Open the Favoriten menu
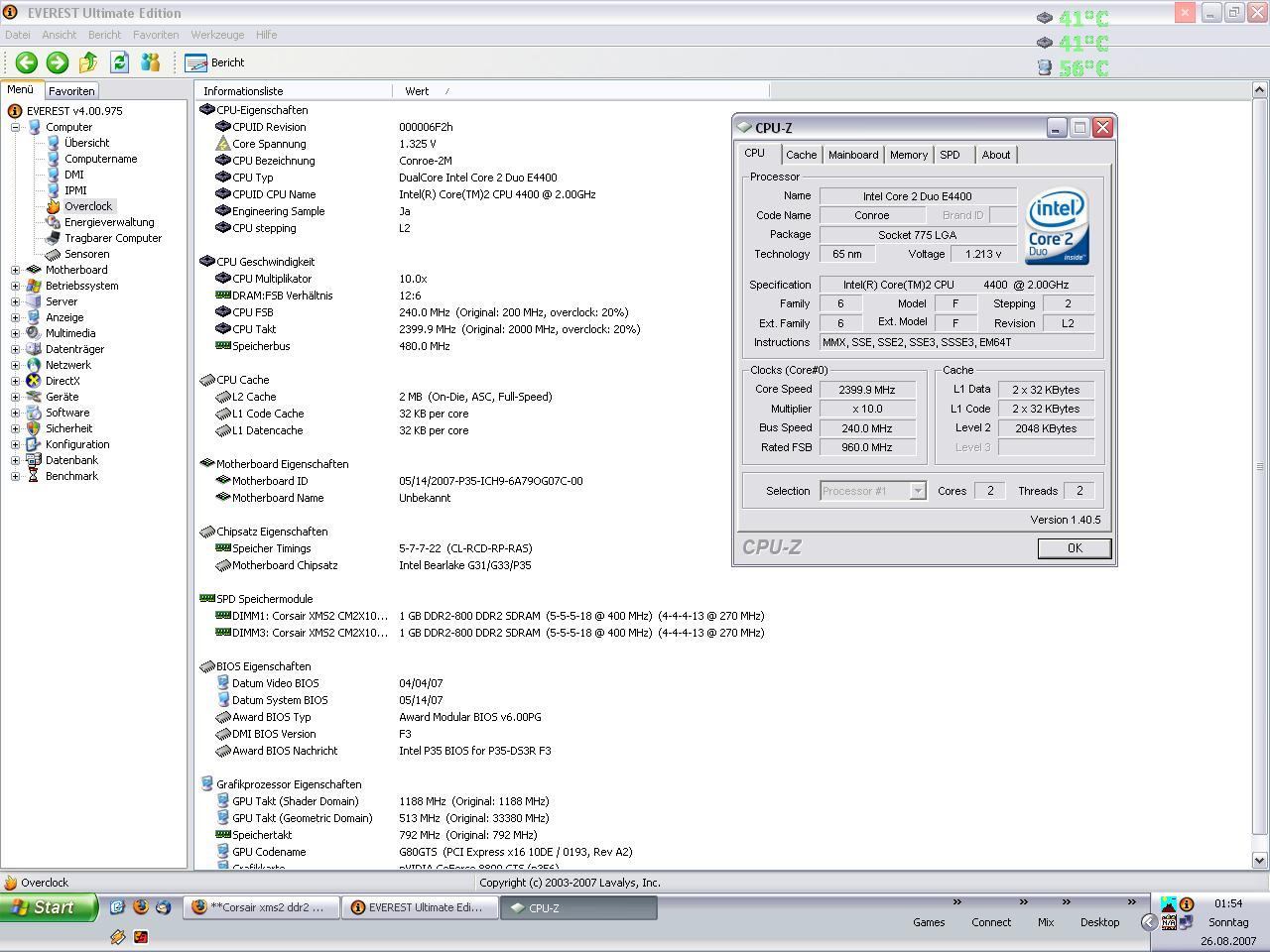The image size is (1270, 952). pos(156,35)
